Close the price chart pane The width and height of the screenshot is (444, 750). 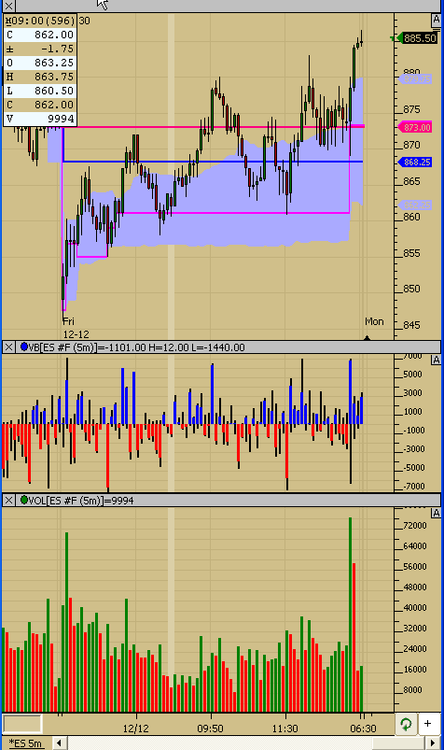pos(9,6)
